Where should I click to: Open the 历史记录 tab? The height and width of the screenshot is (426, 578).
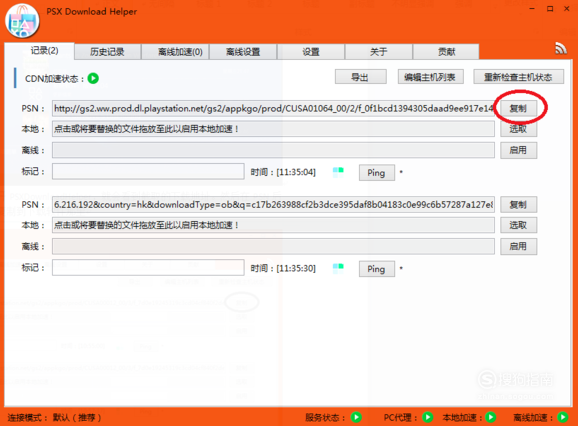tap(107, 52)
